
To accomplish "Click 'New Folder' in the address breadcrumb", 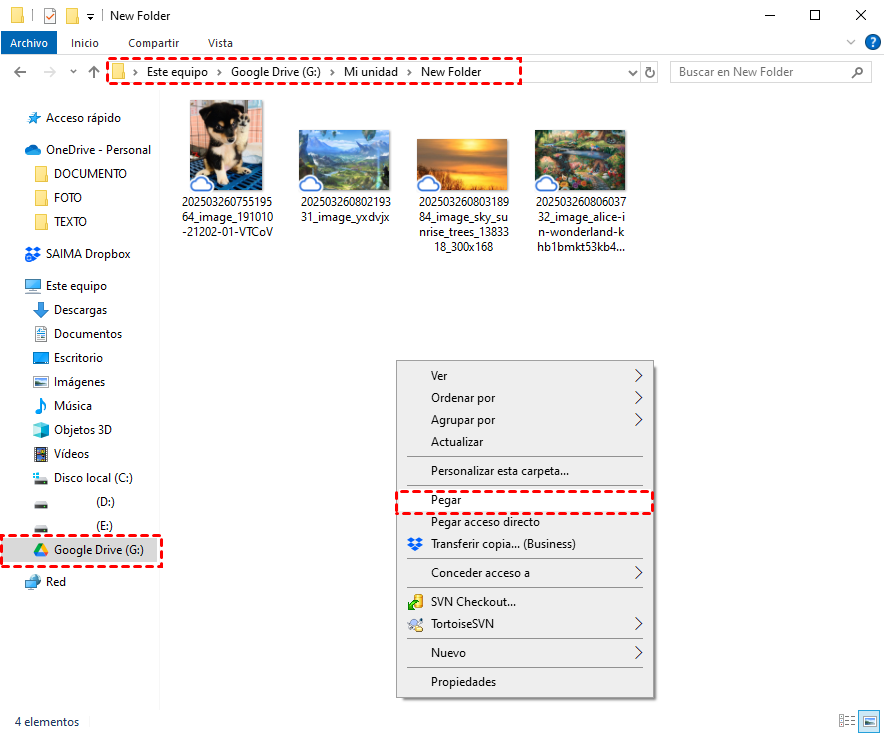I will 451,72.
